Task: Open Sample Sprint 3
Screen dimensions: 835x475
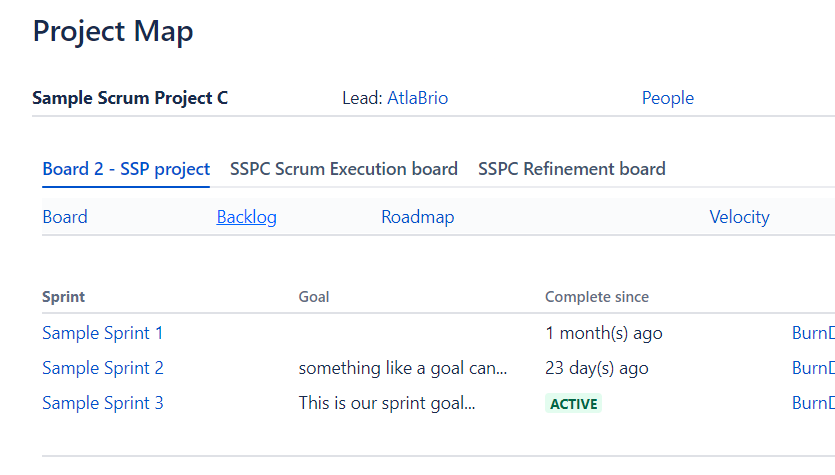Action: 103,403
